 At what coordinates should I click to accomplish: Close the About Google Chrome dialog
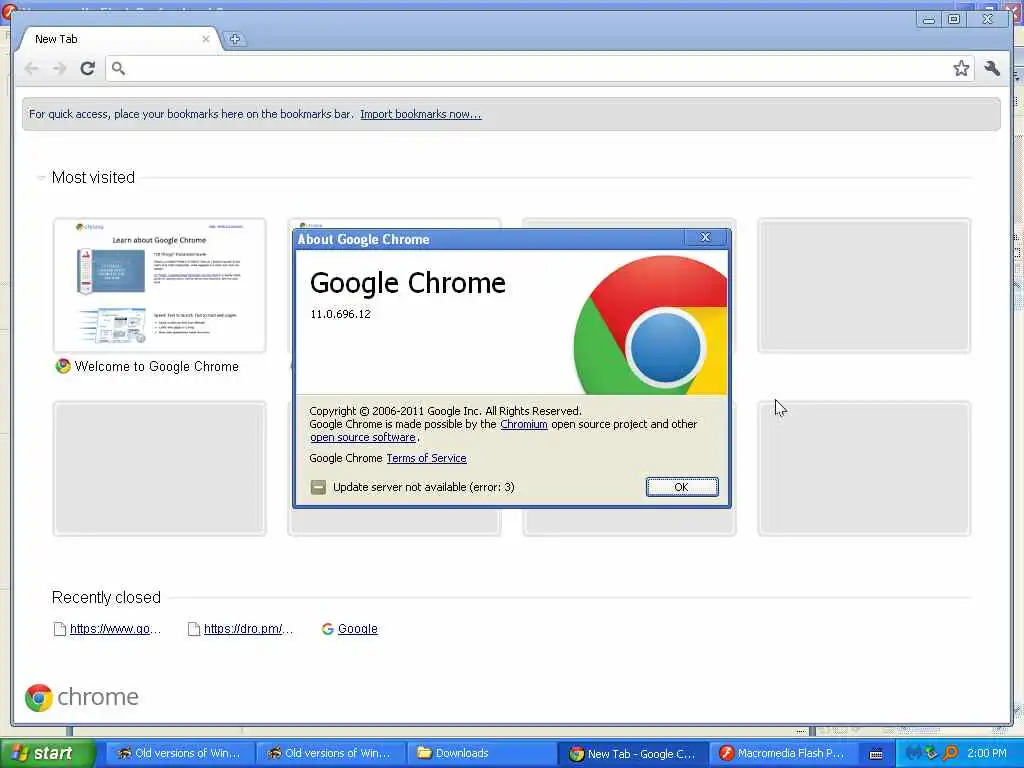[x=705, y=238]
